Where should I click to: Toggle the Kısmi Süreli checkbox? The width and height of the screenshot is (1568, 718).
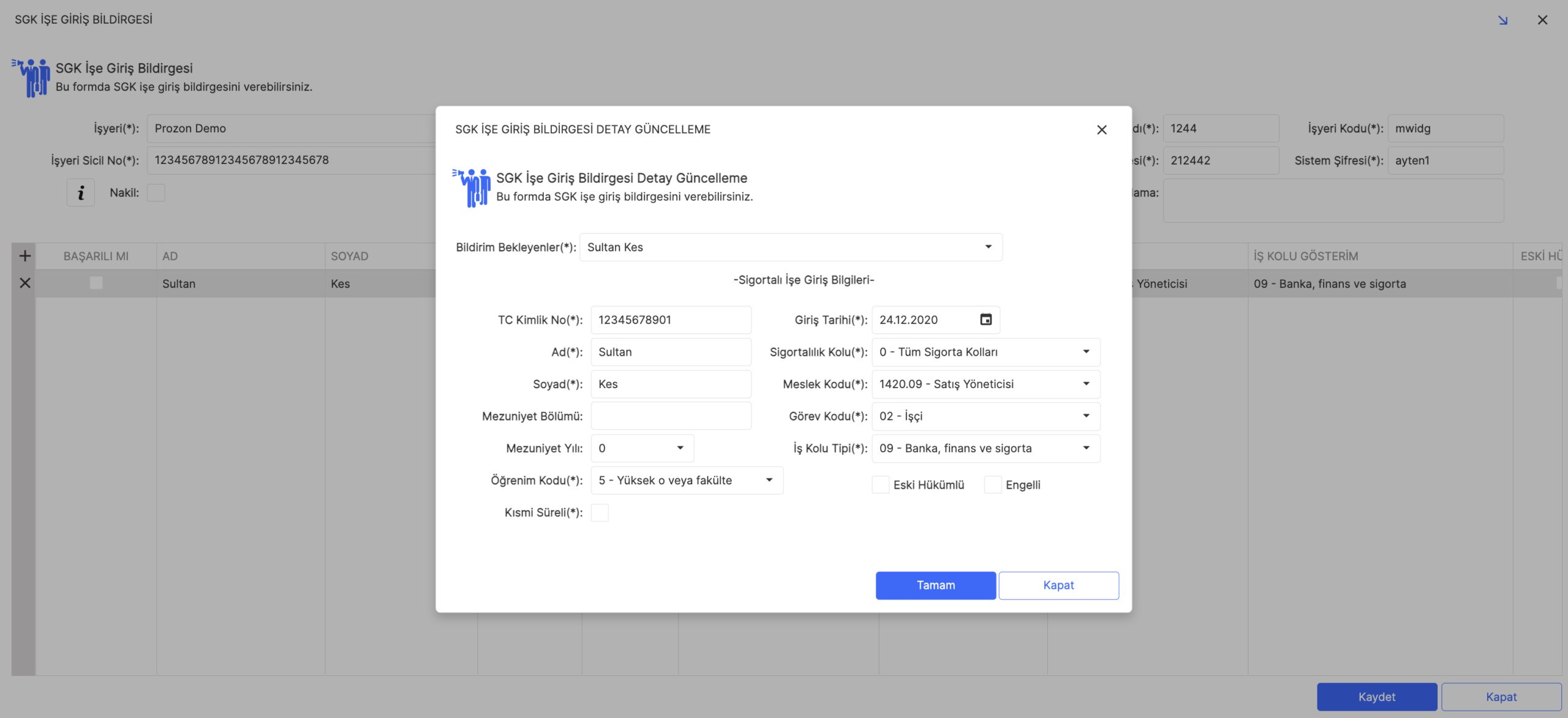[x=600, y=512]
